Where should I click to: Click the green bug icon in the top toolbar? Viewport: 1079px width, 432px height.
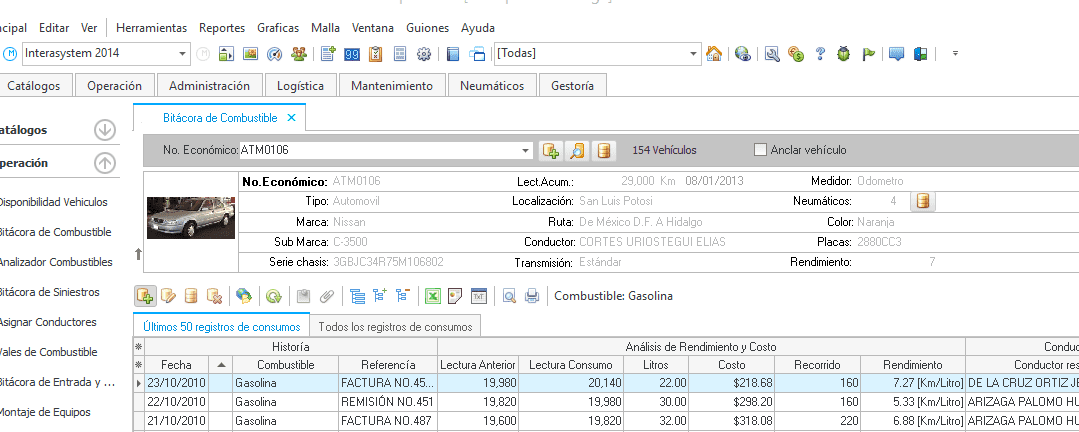click(x=844, y=54)
